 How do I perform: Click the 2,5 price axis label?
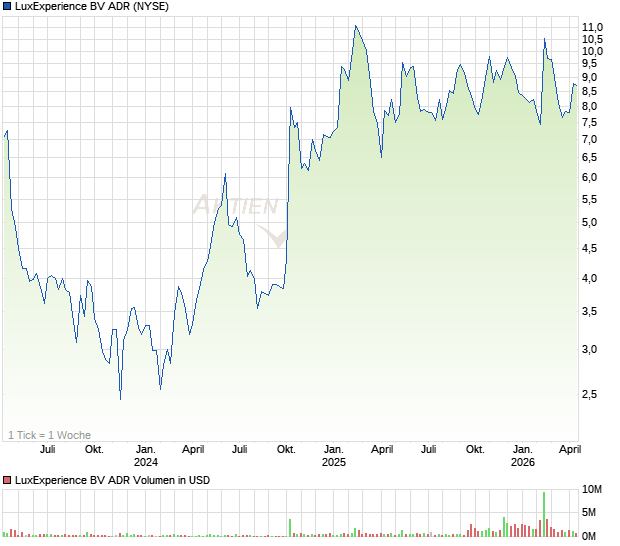pos(590,394)
